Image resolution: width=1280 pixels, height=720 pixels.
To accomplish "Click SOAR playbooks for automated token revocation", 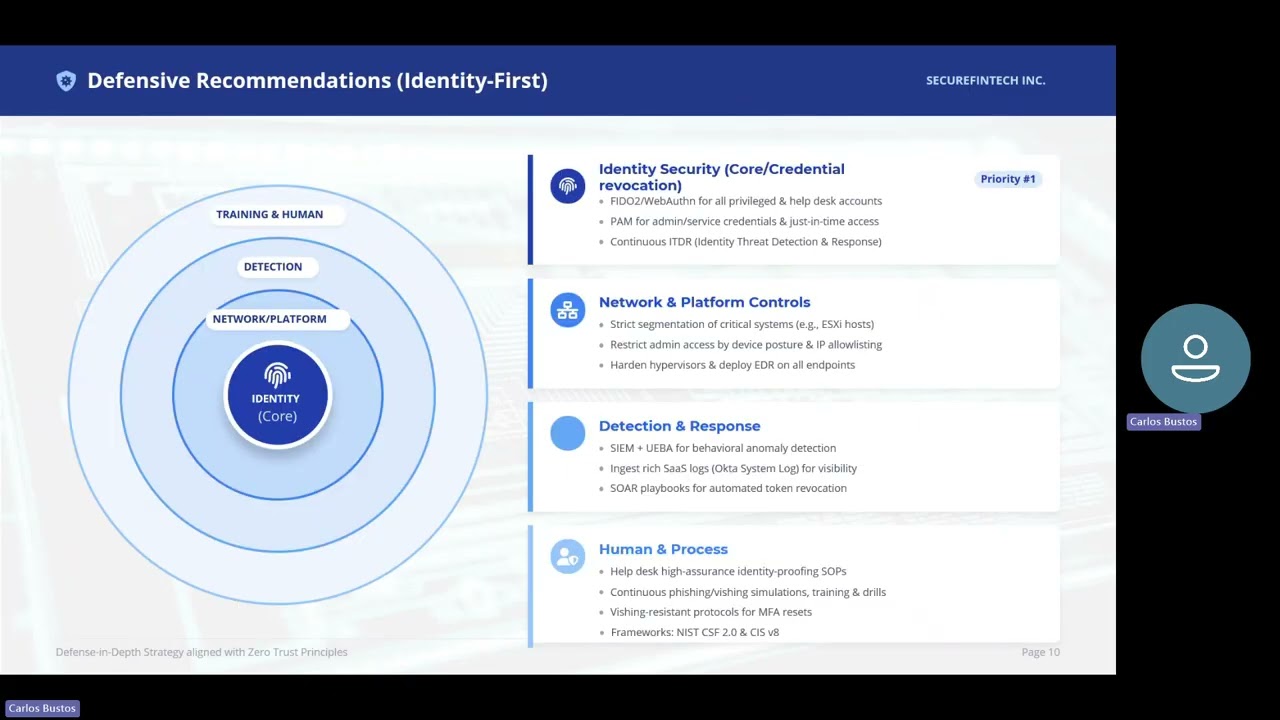I will point(728,488).
